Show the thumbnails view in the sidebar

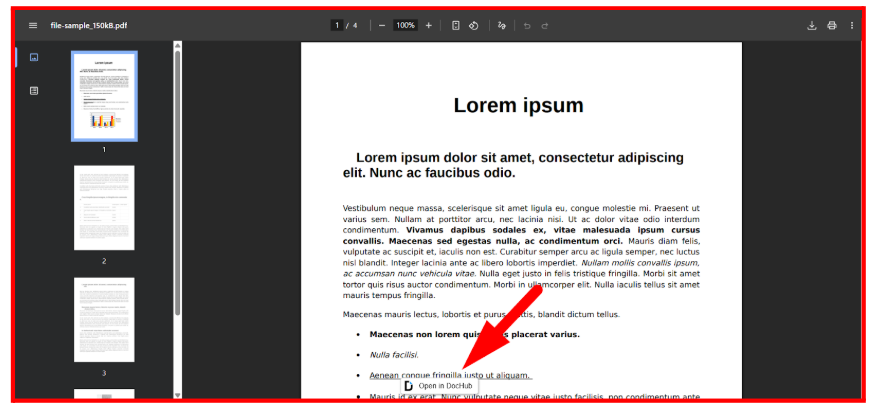pyautogui.click(x=34, y=58)
